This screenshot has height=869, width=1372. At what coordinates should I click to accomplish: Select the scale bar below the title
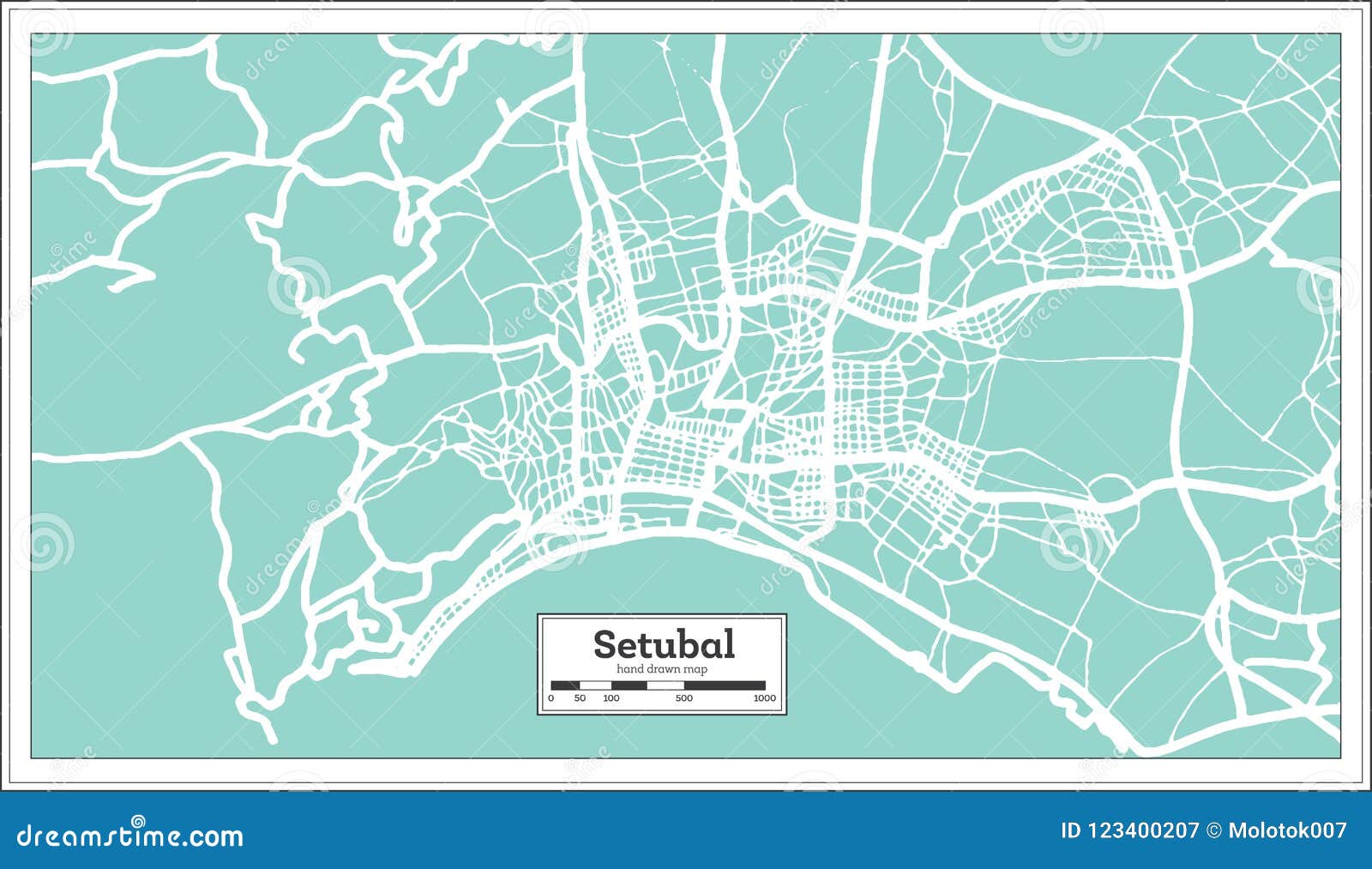pos(659,686)
